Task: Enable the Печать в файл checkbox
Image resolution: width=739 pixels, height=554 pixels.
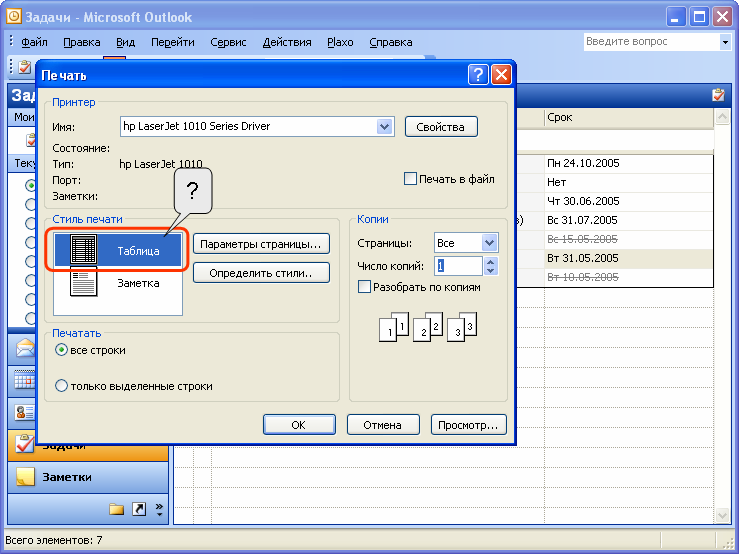Action: [410, 179]
